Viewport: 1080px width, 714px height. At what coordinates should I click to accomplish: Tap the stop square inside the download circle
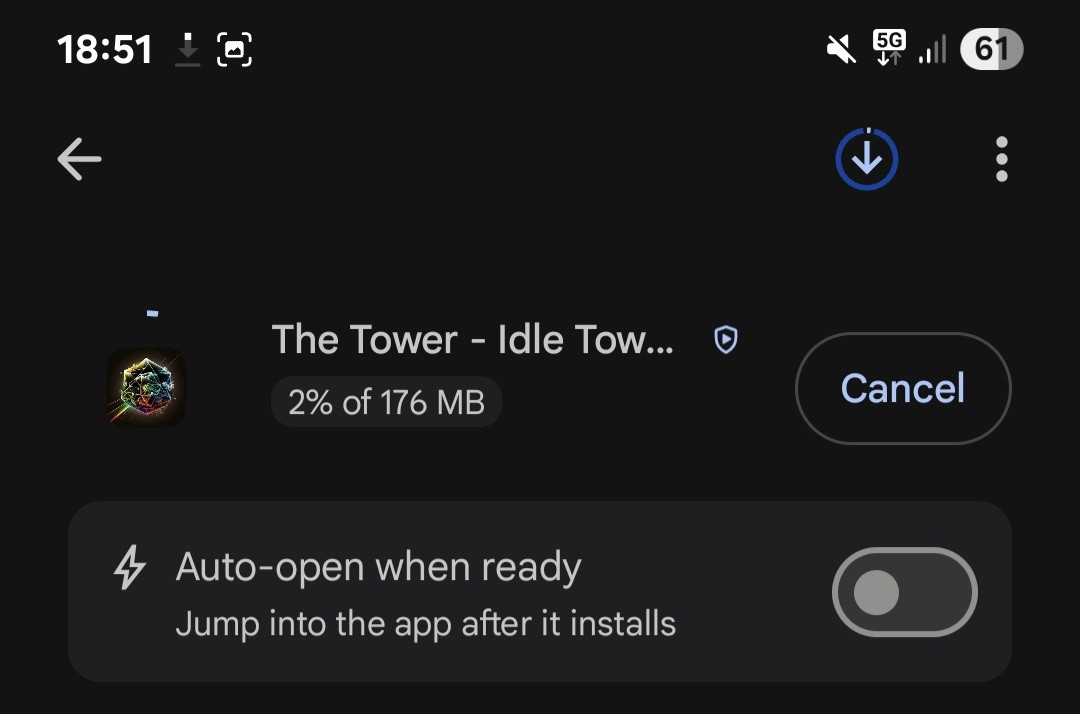click(x=866, y=158)
